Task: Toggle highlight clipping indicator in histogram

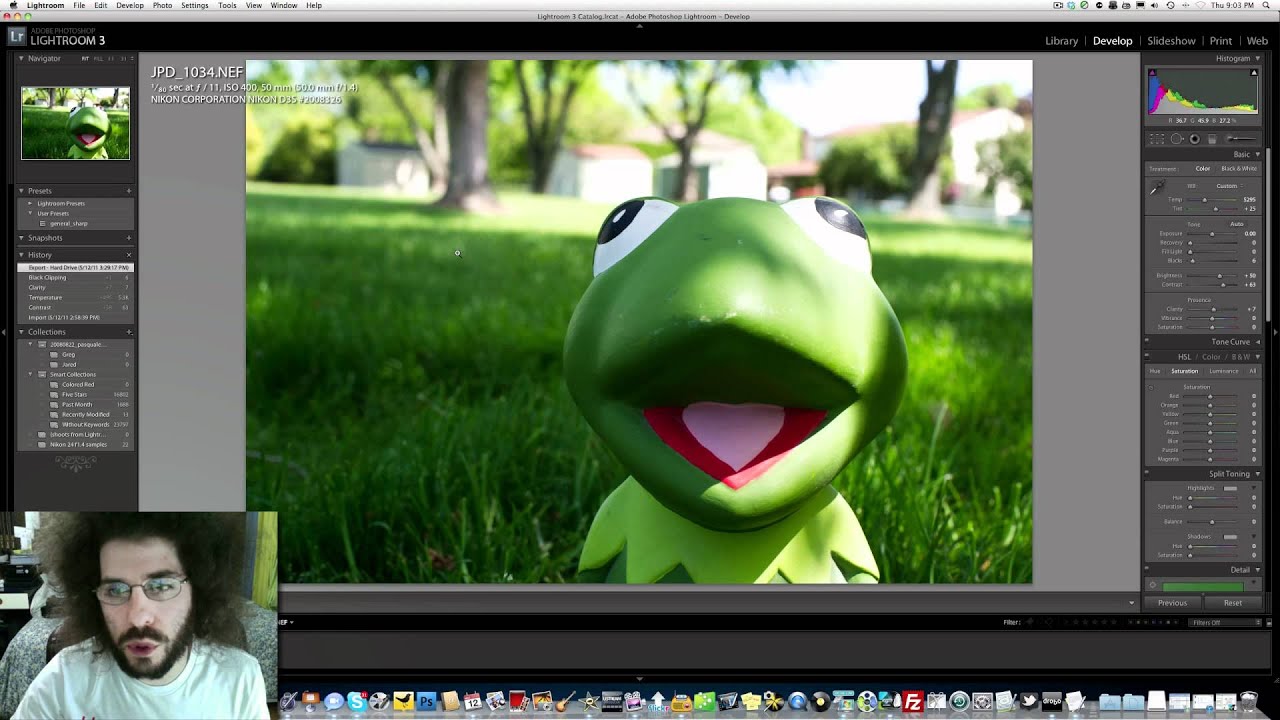Action: [x=1255, y=73]
